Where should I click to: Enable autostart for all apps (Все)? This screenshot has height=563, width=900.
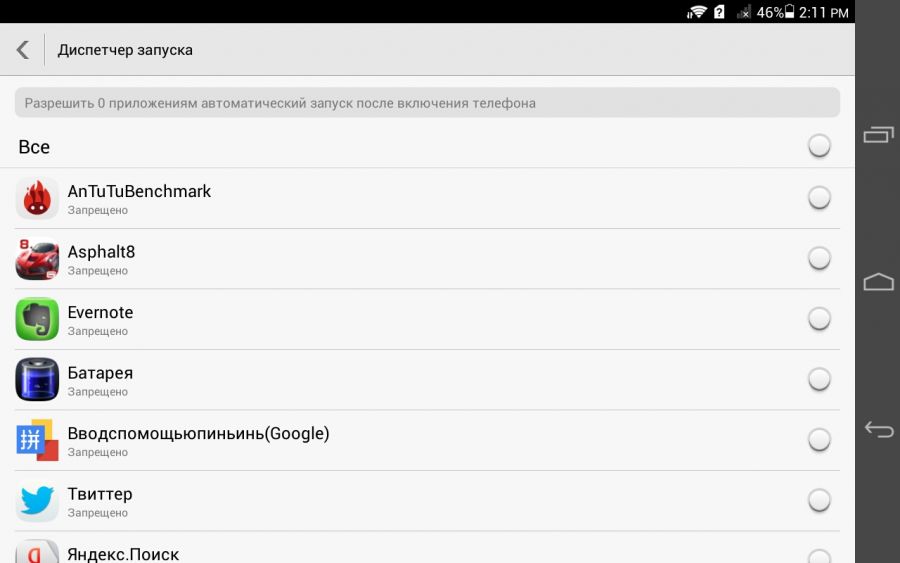coord(819,147)
